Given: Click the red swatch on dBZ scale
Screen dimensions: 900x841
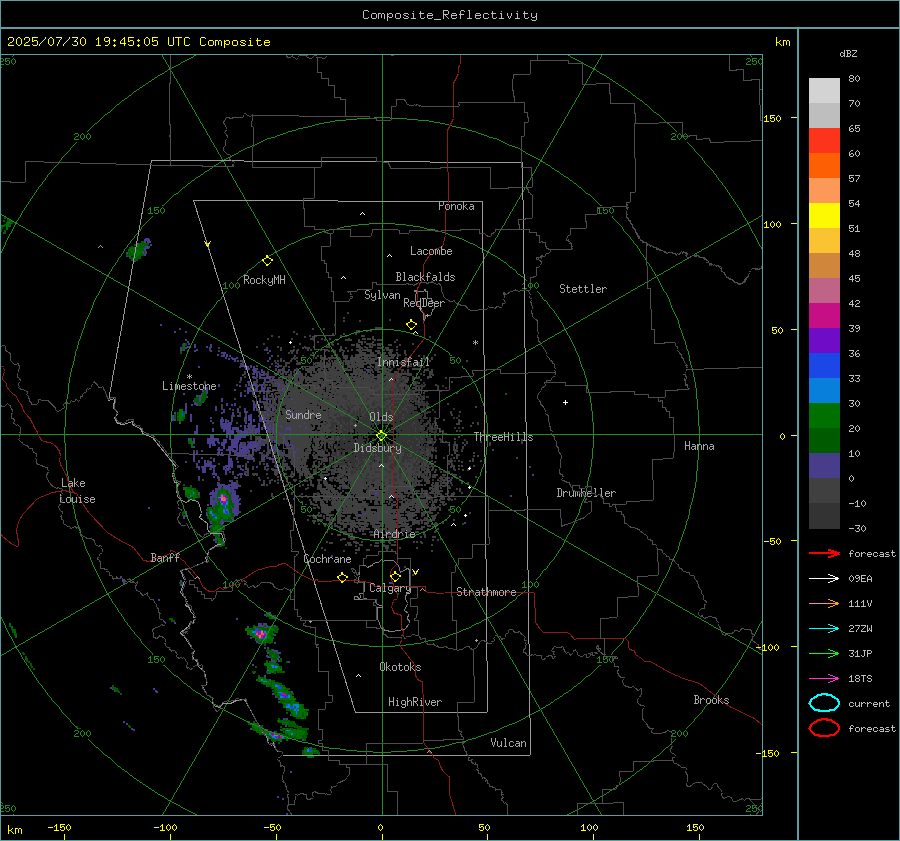Looking at the screenshot, I should coord(824,141).
